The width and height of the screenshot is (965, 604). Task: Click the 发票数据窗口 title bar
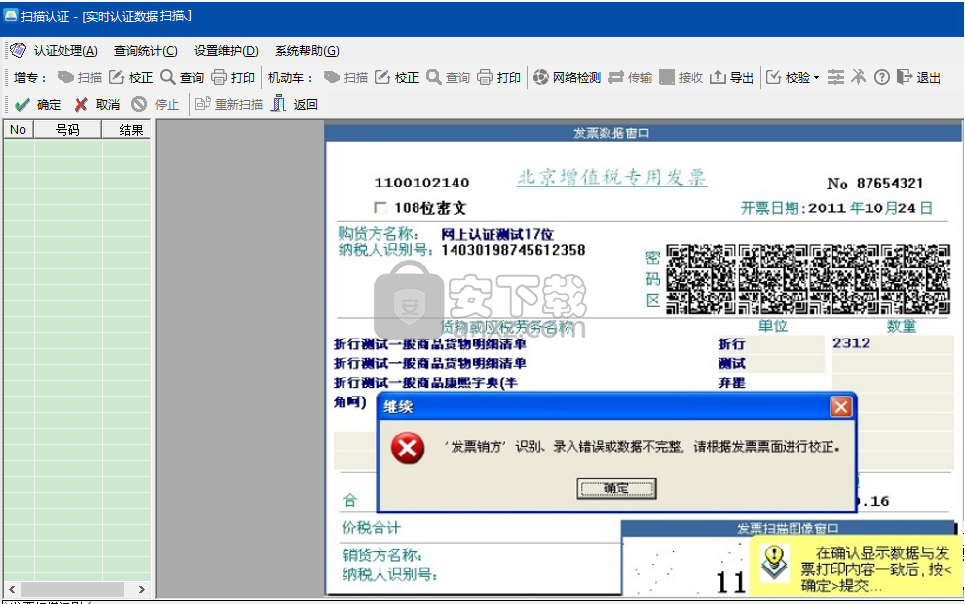(x=643, y=132)
